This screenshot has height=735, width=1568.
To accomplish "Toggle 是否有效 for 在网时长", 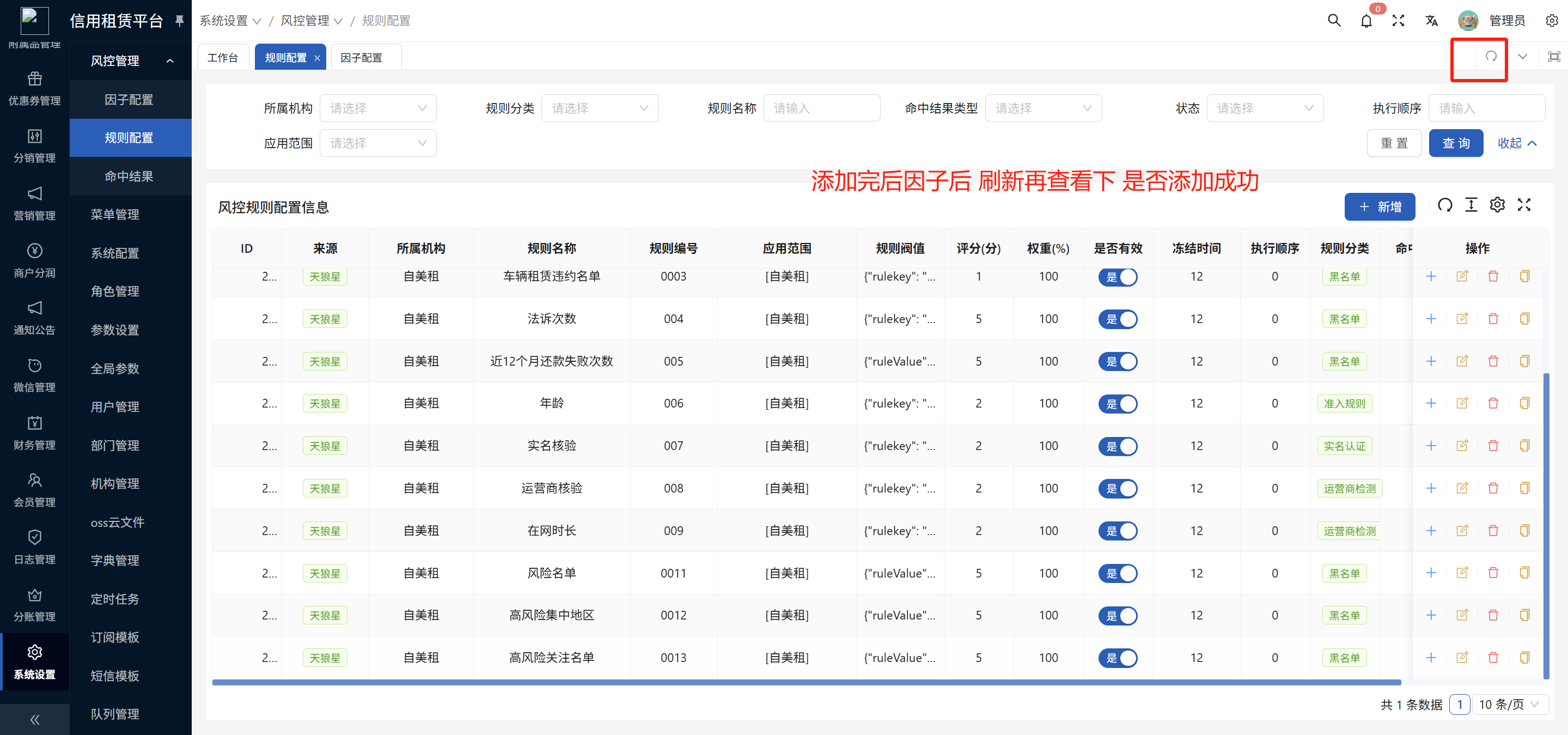I will (x=1118, y=531).
